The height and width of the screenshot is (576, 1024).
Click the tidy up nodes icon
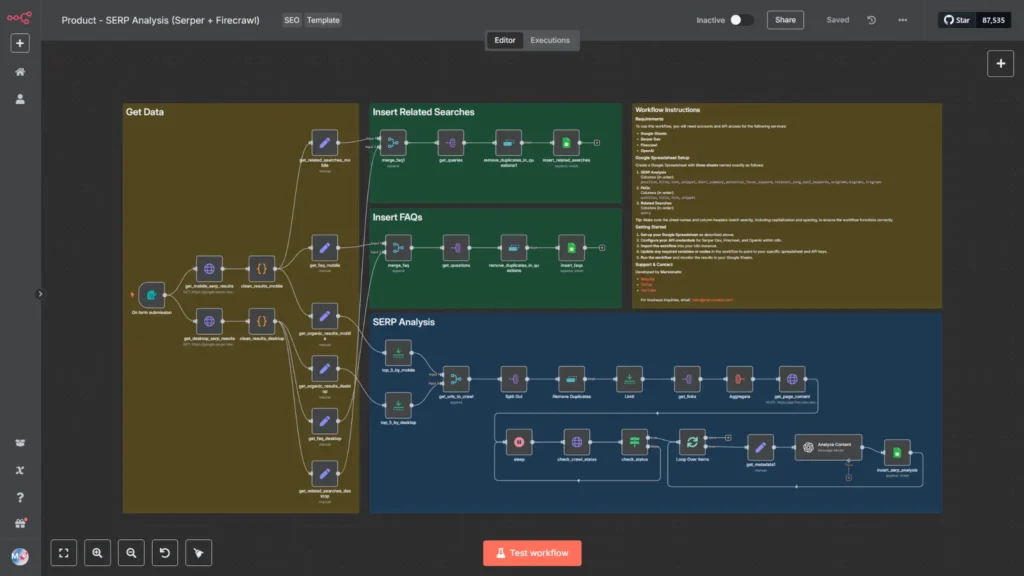(x=199, y=553)
